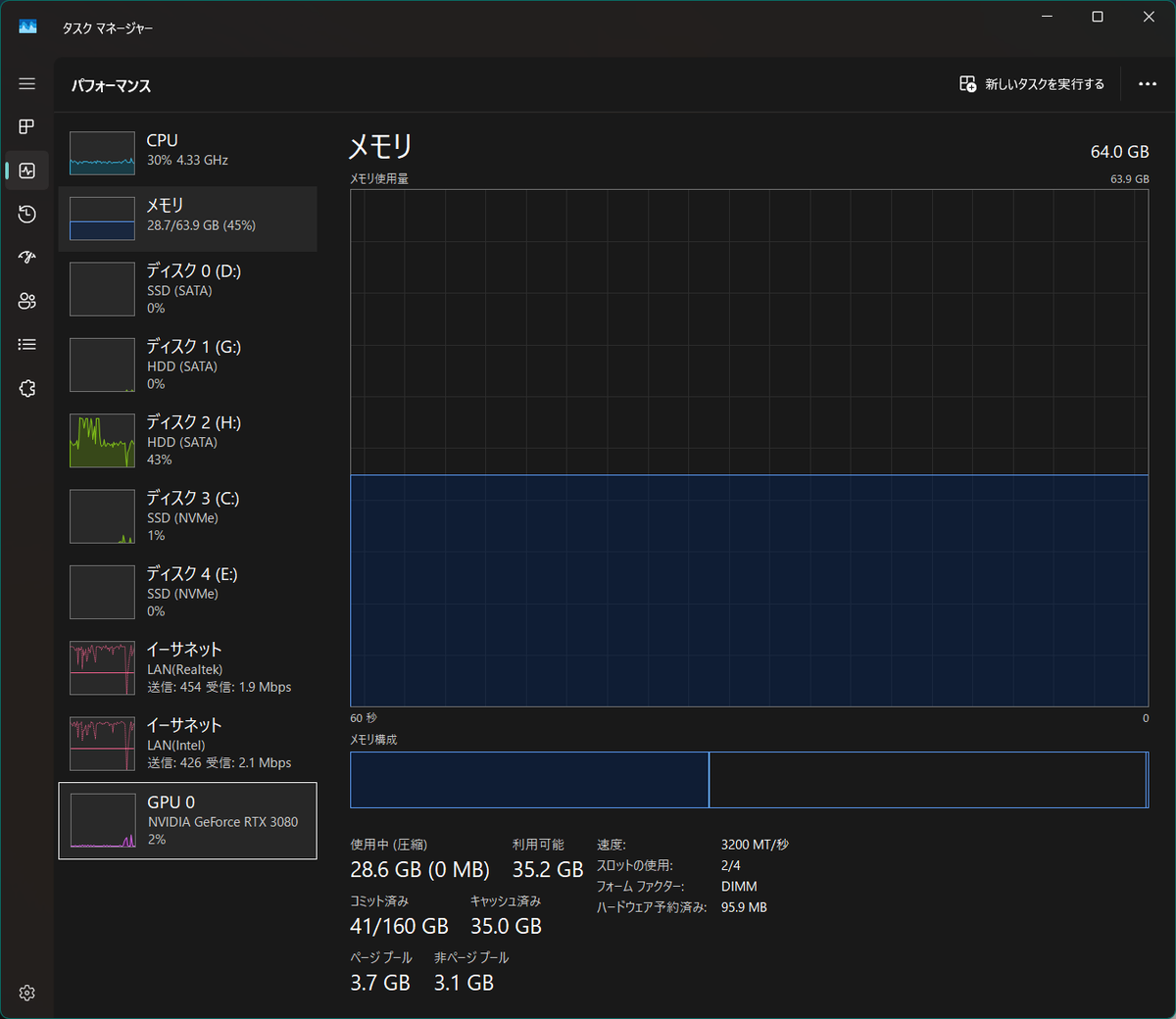
Task: Select ディスク 3 (C:) entry
Action: click(187, 516)
